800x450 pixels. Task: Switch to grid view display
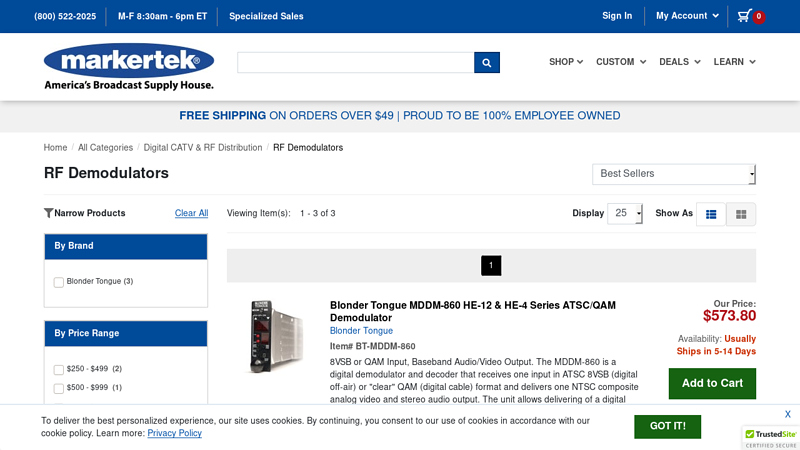point(741,214)
